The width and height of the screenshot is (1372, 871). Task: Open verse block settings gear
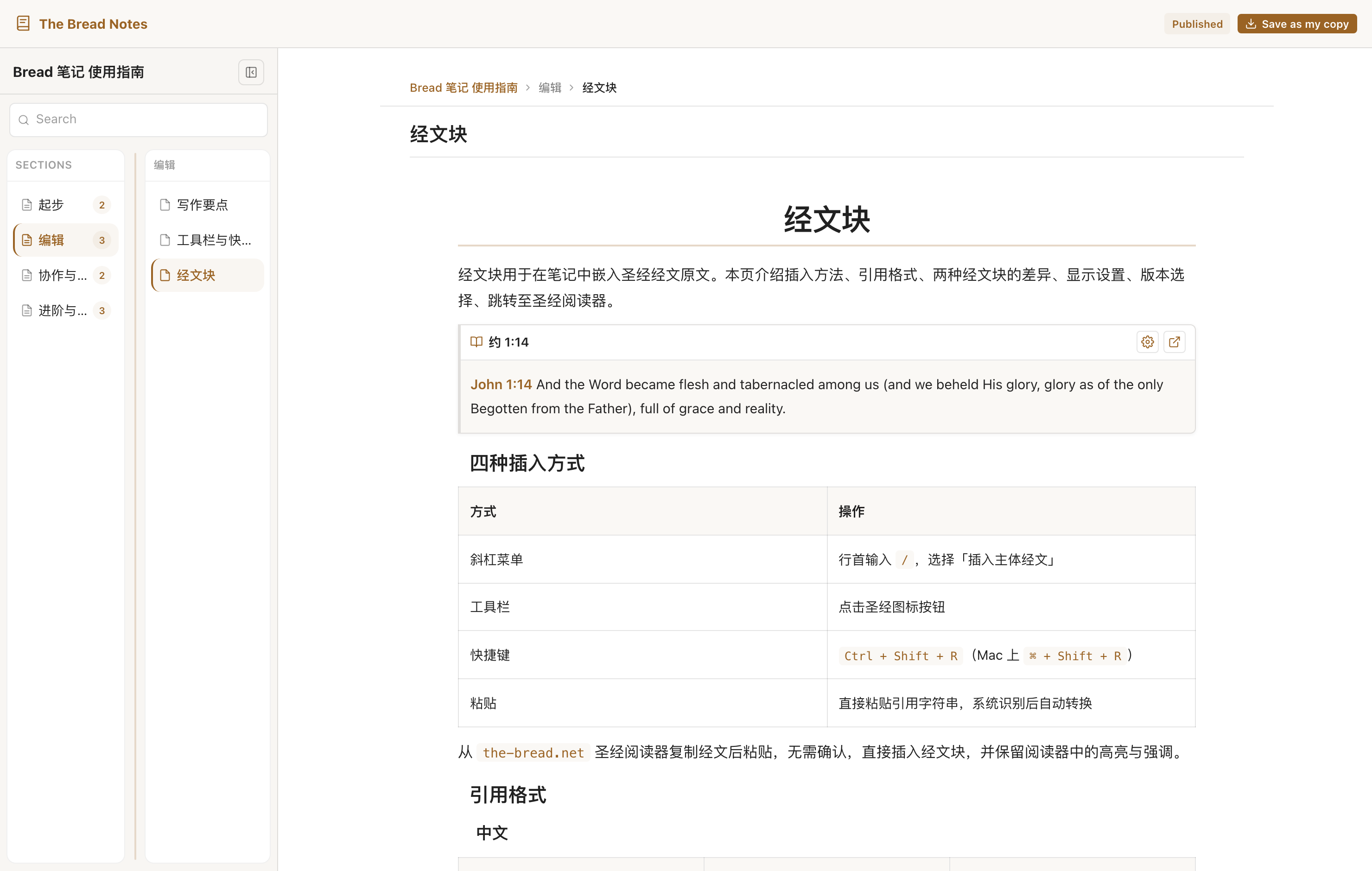(x=1148, y=342)
